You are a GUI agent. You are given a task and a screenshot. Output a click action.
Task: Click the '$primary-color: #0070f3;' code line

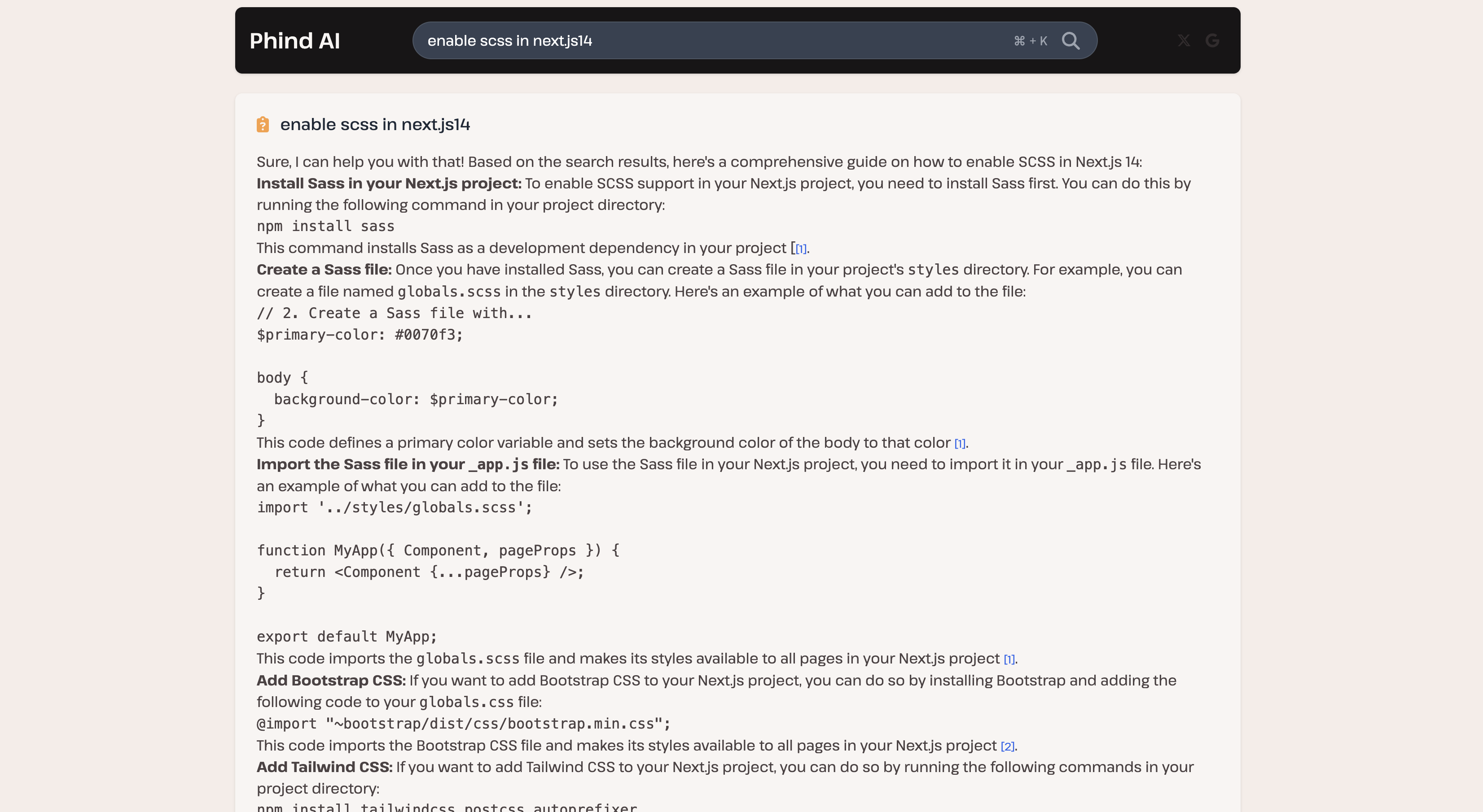[360, 334]
